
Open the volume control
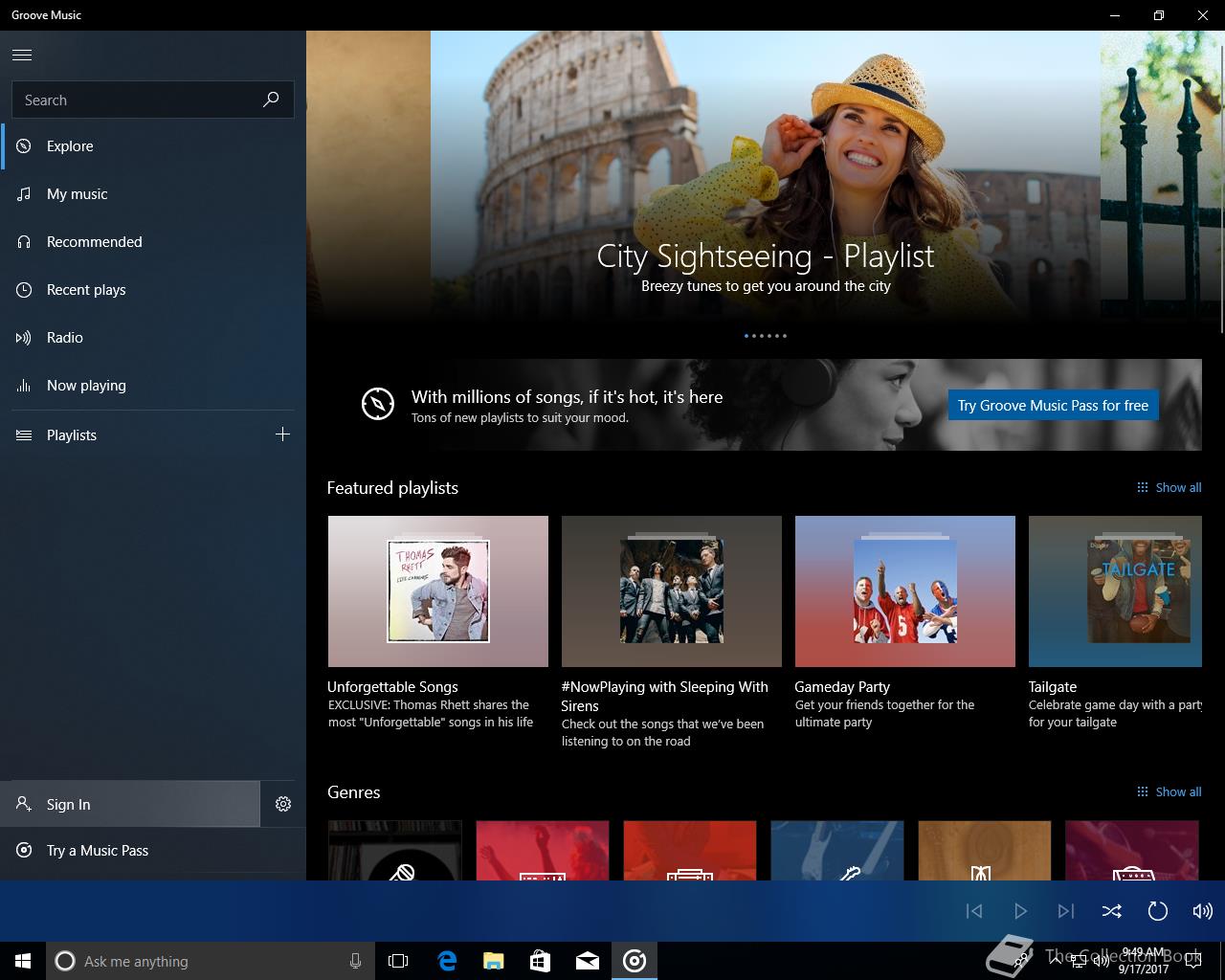(x=1203, y=911)
